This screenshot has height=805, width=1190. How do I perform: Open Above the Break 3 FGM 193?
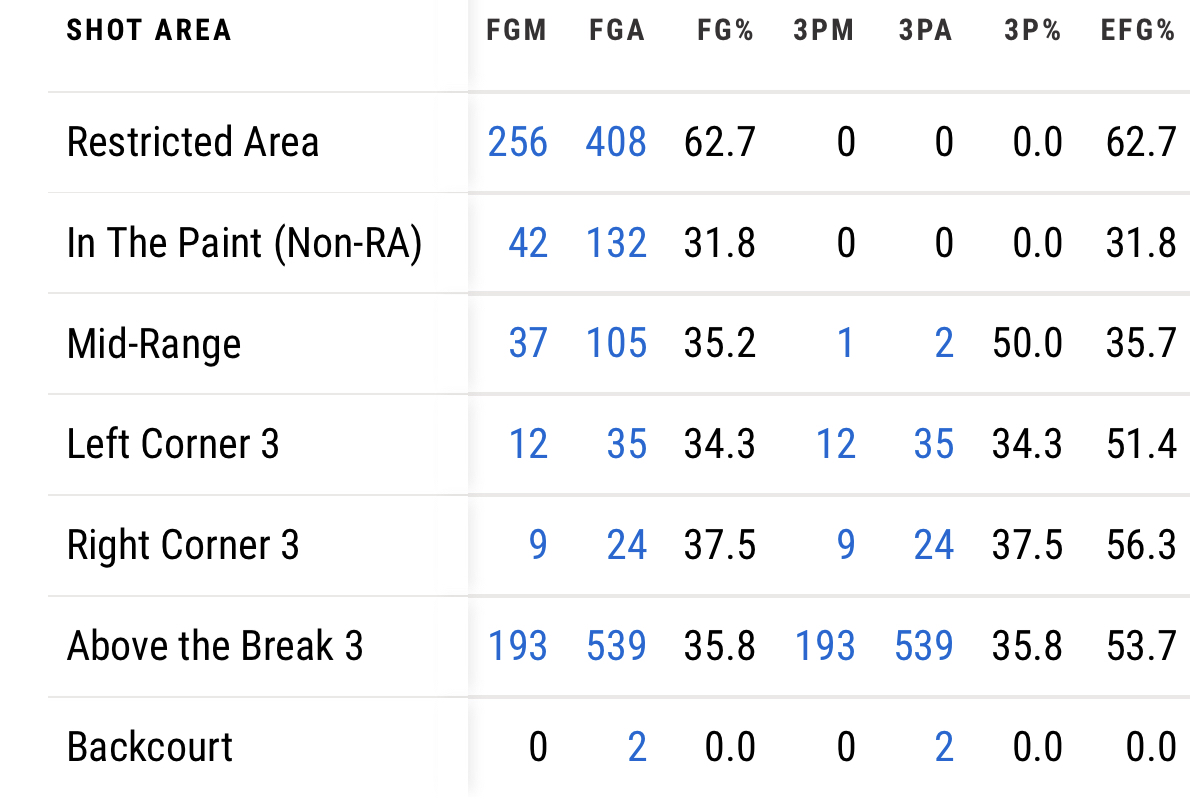point(518,646)
